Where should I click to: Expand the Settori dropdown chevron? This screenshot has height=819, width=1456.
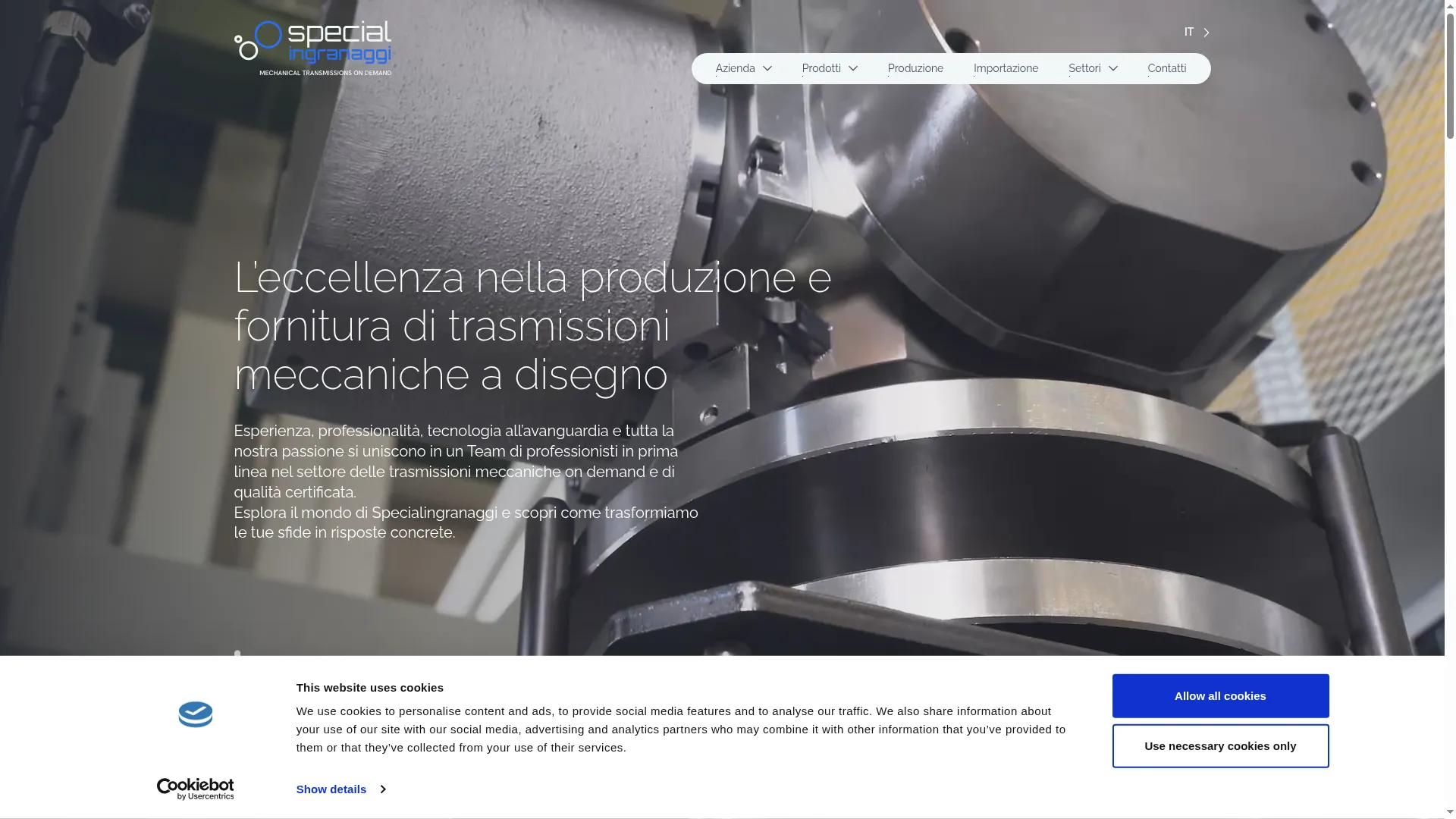click(x=1112, y=68)
